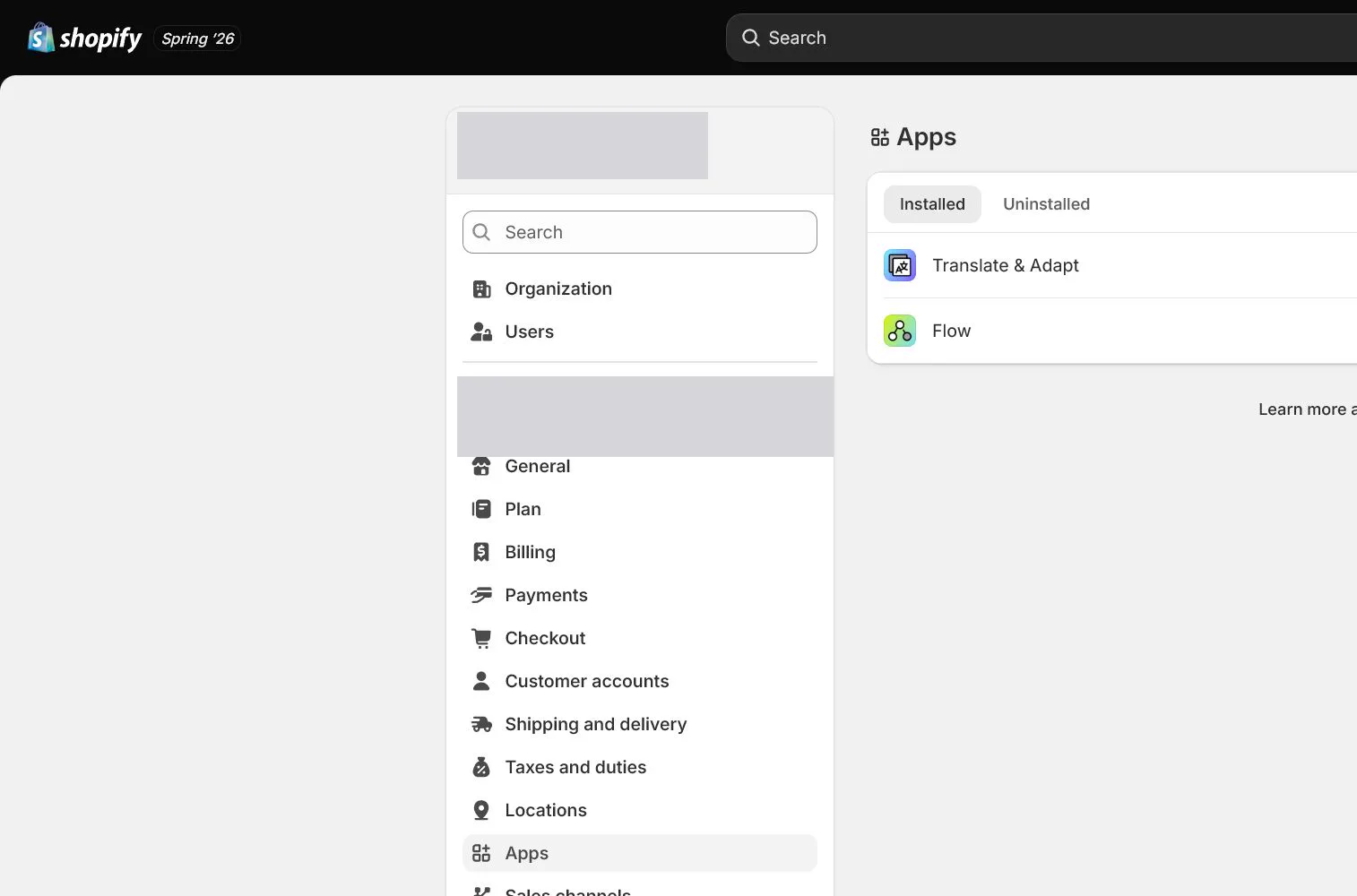Click the Users people icon
Screen dimensions: 1357x896
point(481,332)
